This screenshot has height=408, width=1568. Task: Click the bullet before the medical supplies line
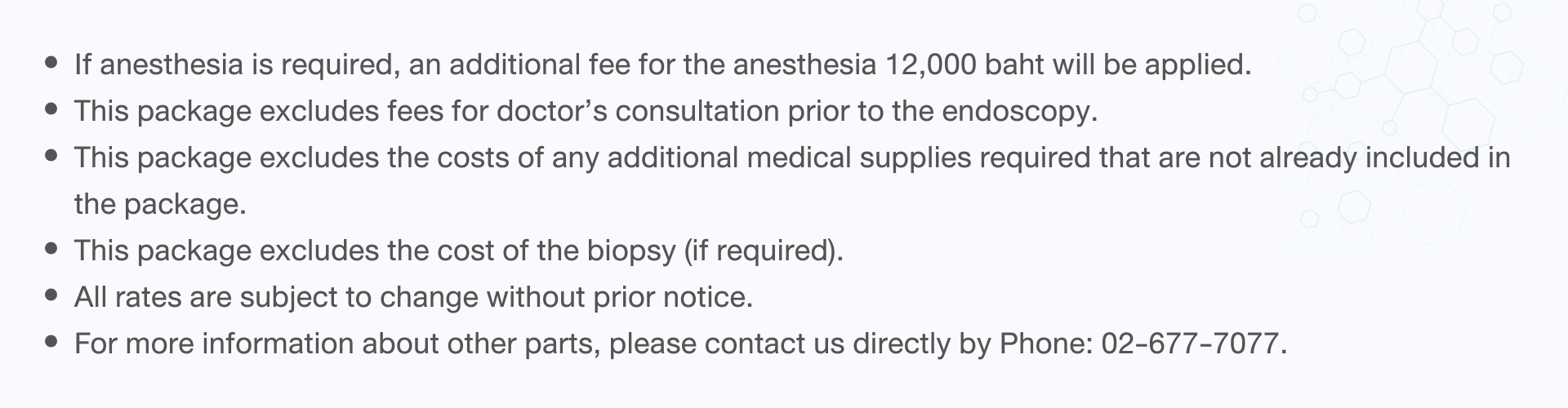point(52,155)
